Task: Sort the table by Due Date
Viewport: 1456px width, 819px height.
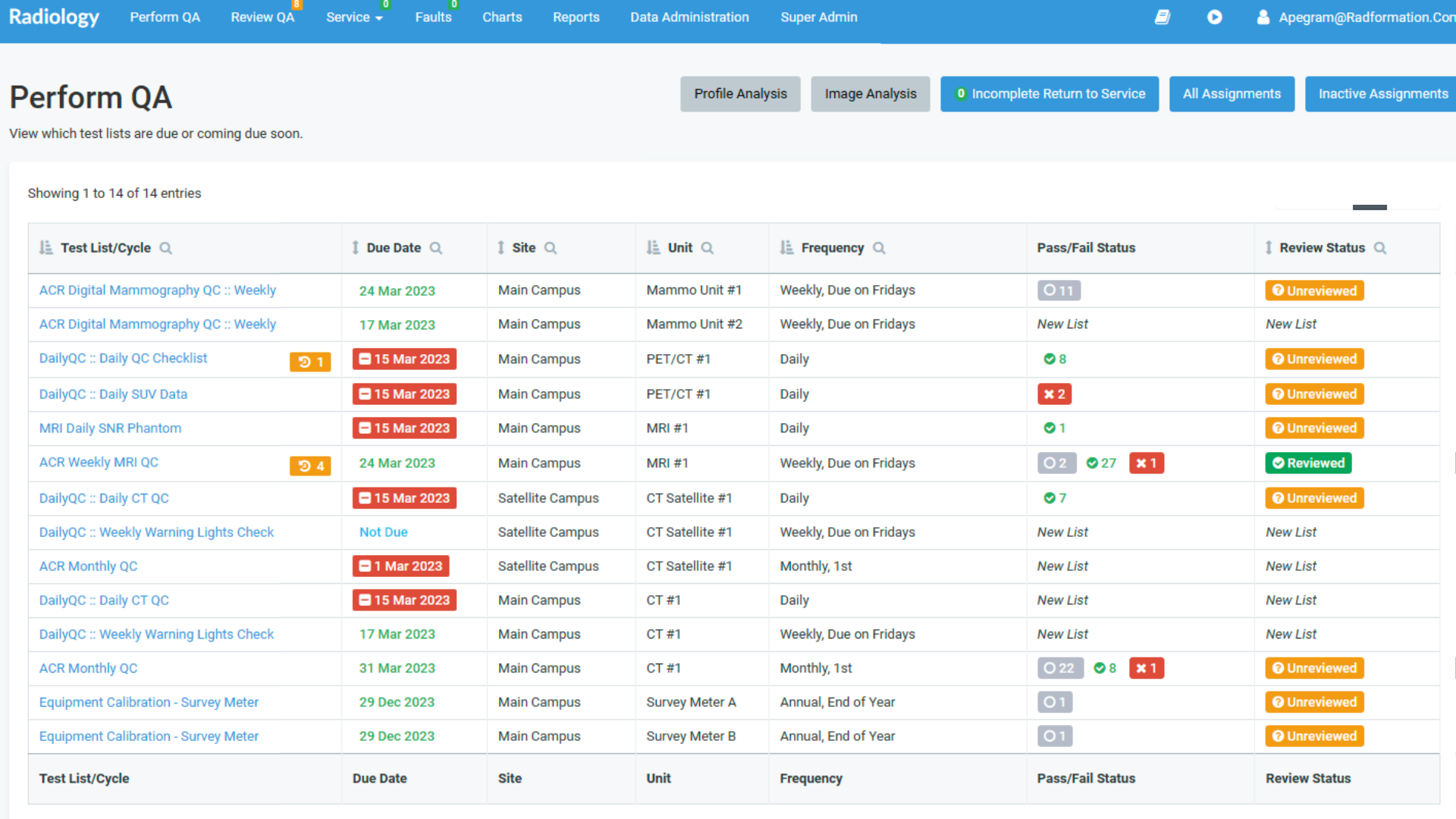Action: [356, 247]
